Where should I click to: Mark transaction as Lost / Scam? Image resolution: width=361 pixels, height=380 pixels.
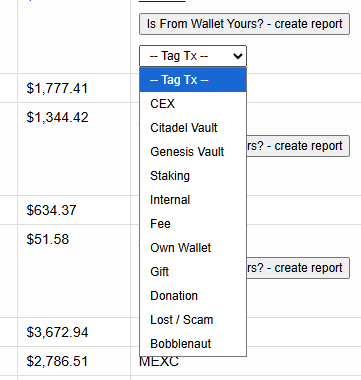193,320
